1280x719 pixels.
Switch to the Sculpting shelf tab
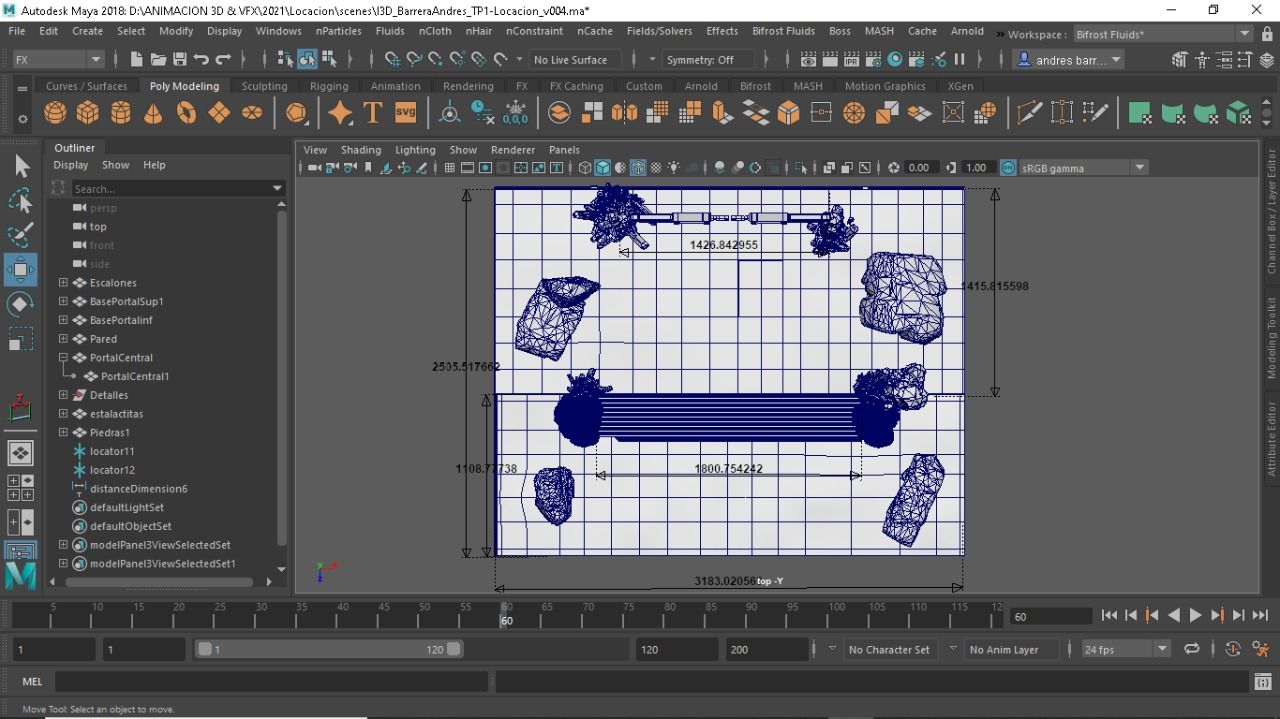pos(264,86)
